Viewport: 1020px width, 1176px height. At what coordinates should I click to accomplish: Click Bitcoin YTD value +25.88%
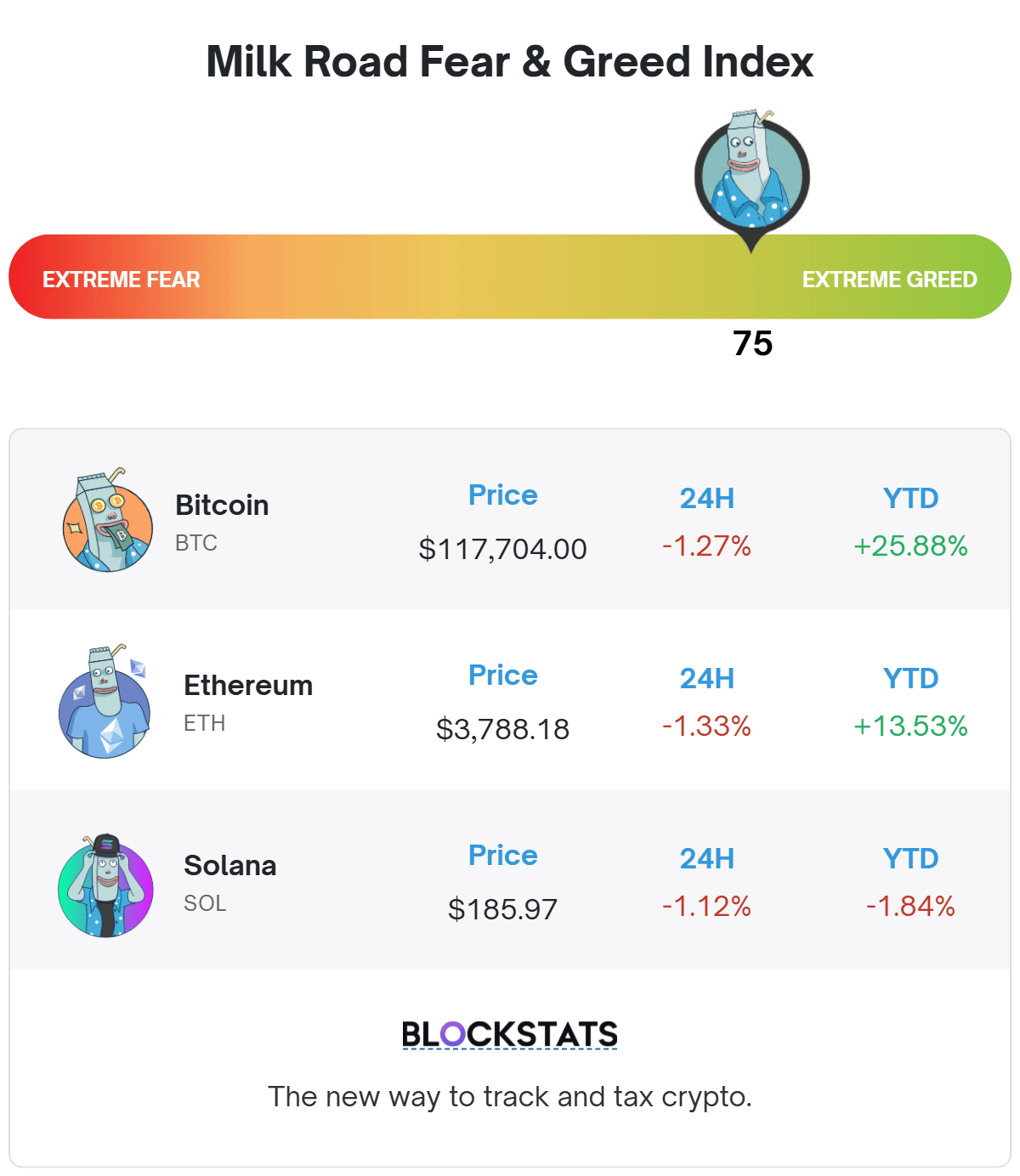pos(910,546)
